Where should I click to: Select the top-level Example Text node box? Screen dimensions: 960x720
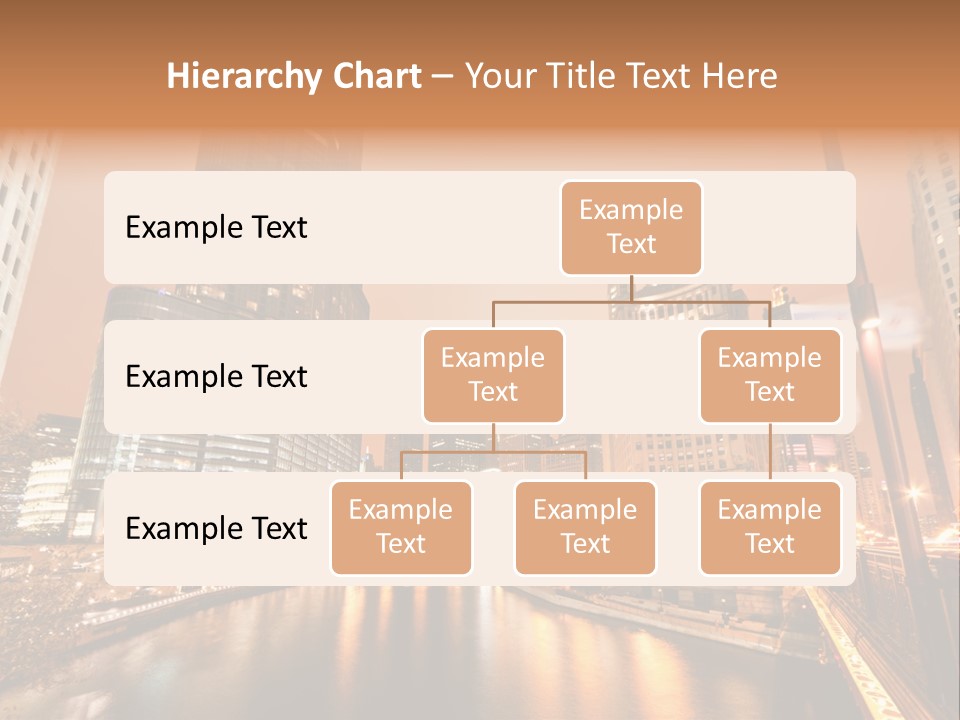(x=631, y=228)
